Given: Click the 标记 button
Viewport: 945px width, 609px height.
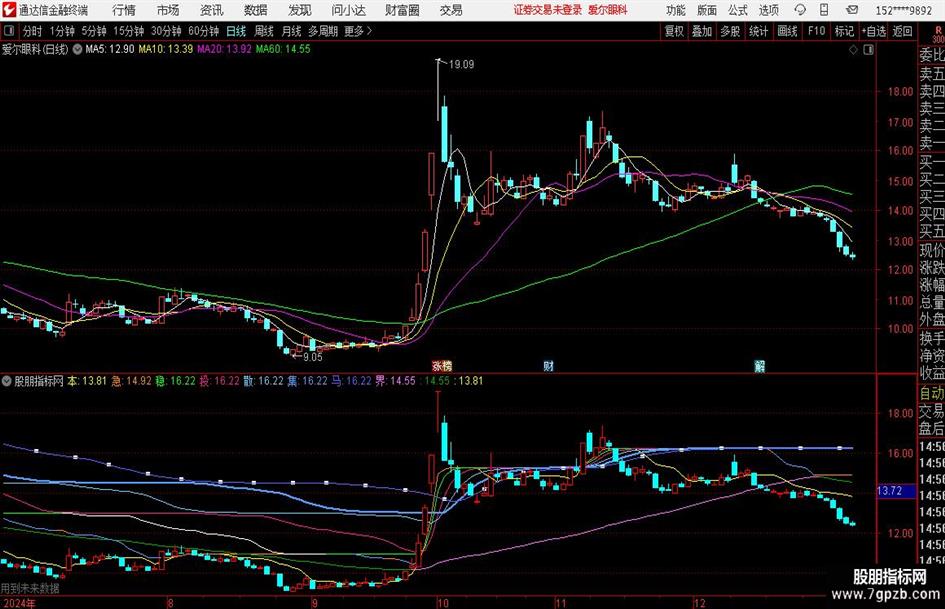Looking at the screenshot, I should coord(844,31).
